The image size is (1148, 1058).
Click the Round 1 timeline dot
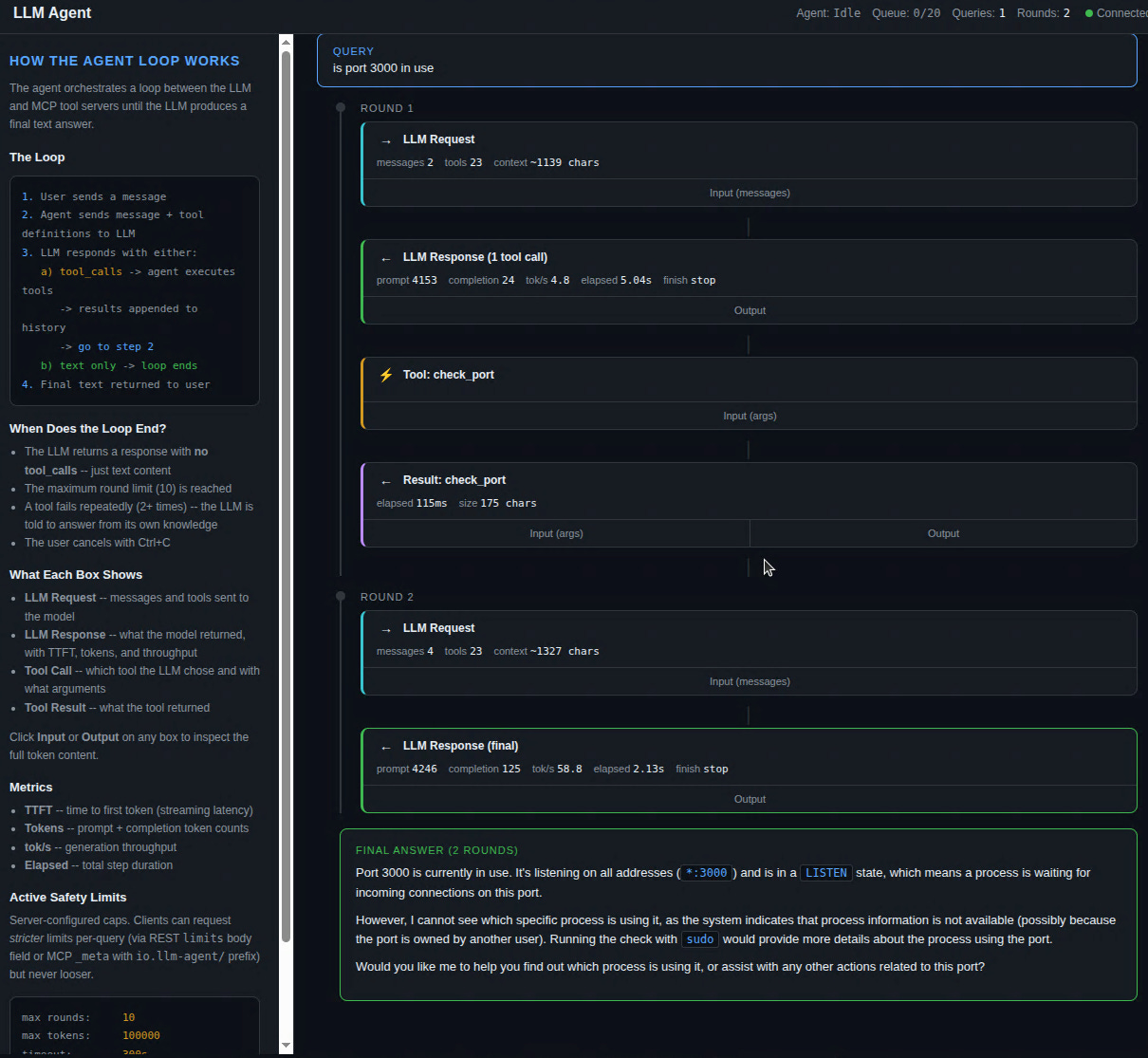click(341, 107)
